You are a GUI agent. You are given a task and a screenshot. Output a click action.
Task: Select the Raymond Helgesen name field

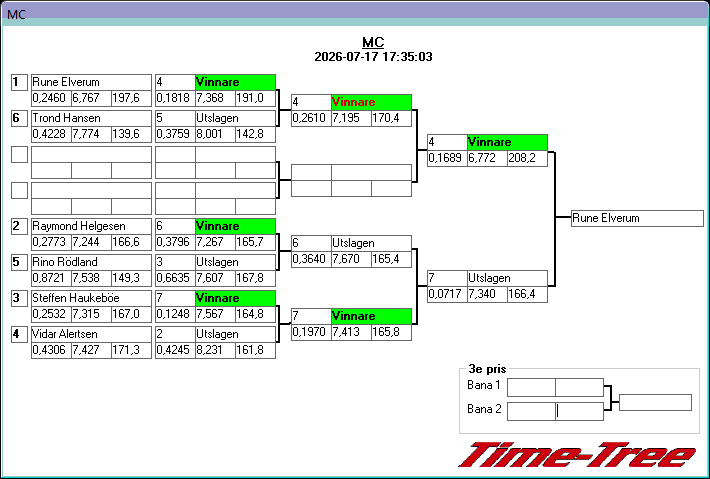(x=91, y=226)
